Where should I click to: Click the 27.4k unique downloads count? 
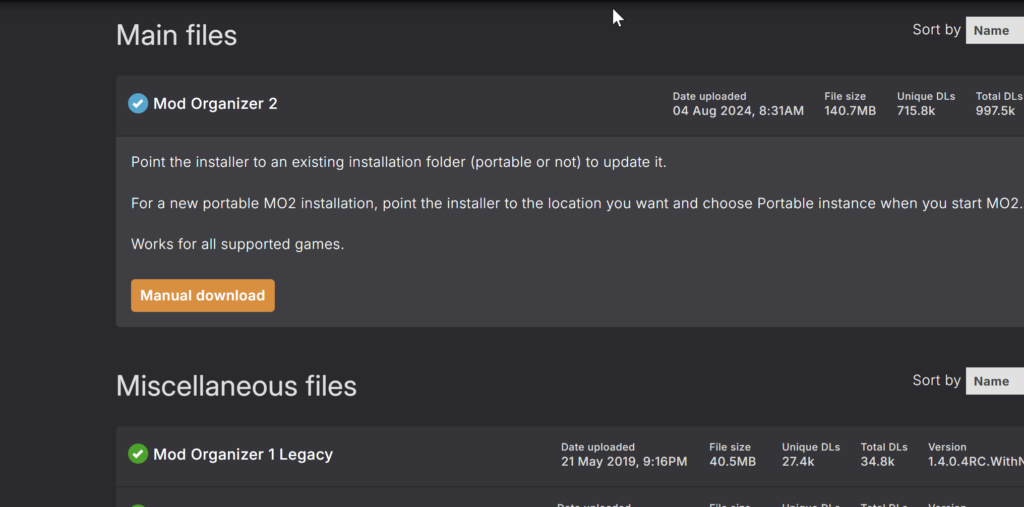pos(798,462)
